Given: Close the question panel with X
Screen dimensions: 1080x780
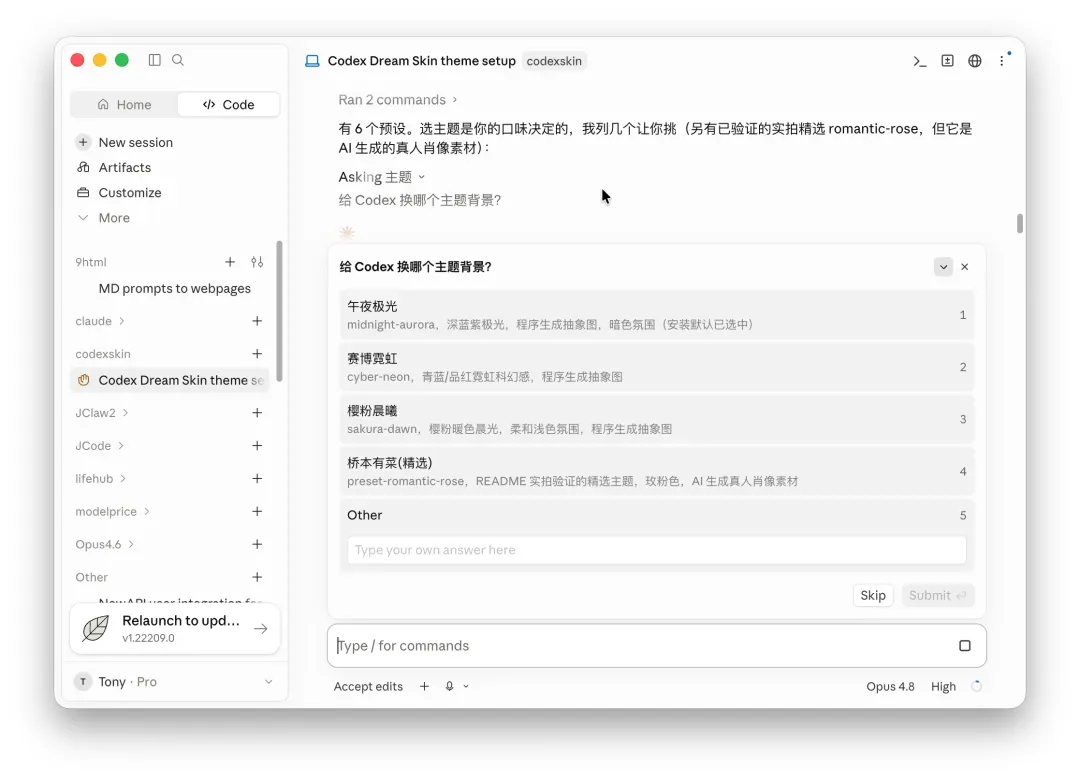Looking at the screenshot, I should [964, 267].
